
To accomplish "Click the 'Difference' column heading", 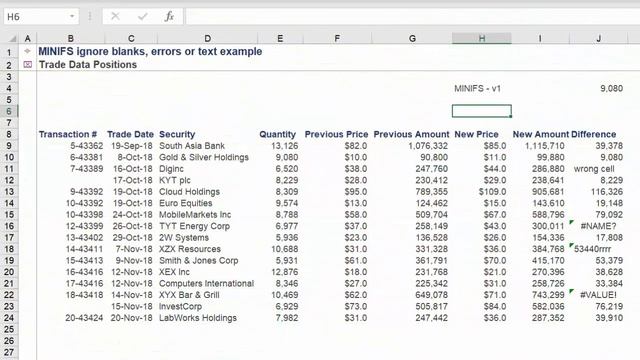I will [593, 134].
